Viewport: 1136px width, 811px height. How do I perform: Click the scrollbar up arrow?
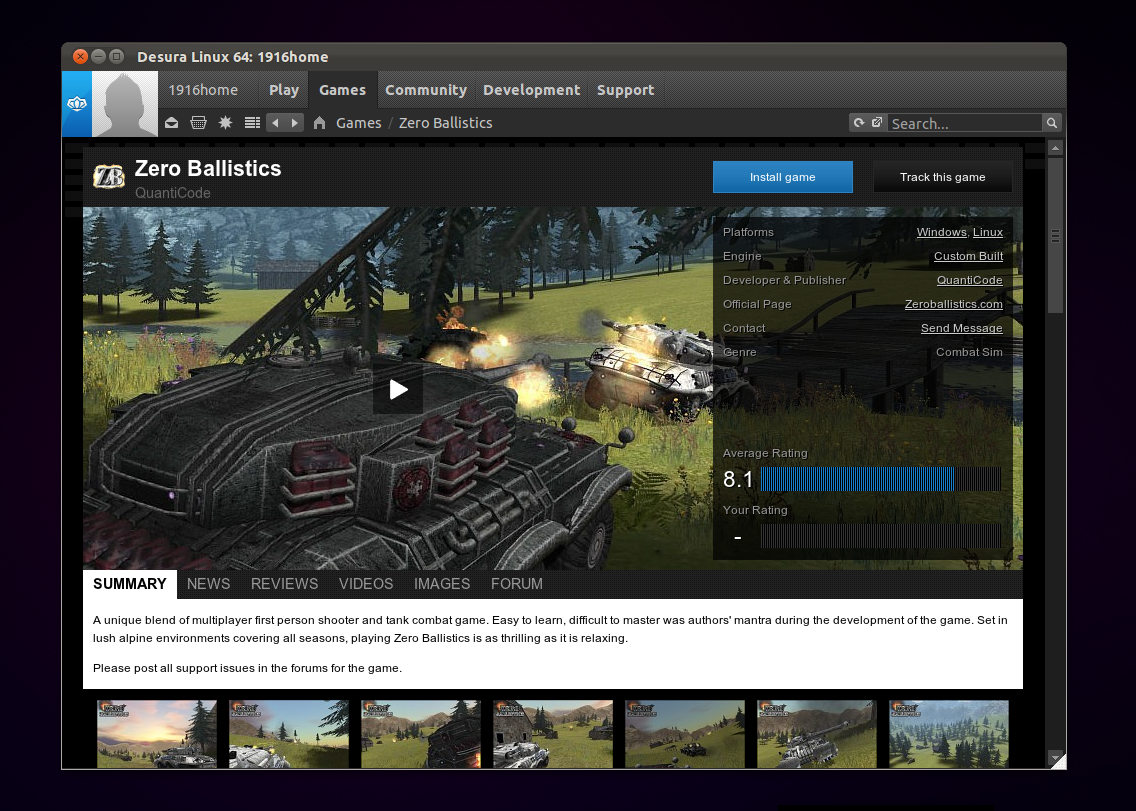tap(1055, 148)
